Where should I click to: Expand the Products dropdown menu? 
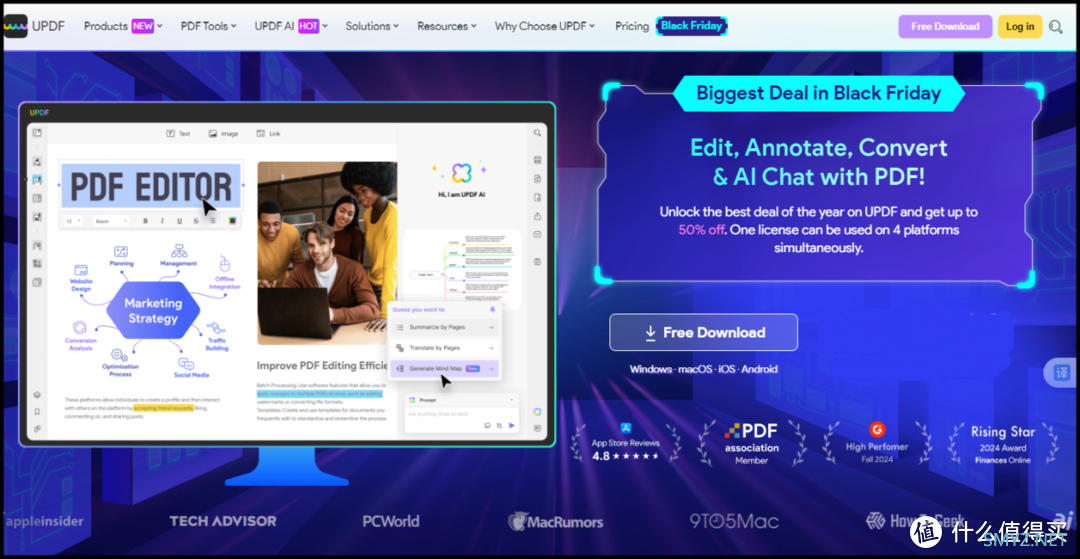[x=123, y=26]
